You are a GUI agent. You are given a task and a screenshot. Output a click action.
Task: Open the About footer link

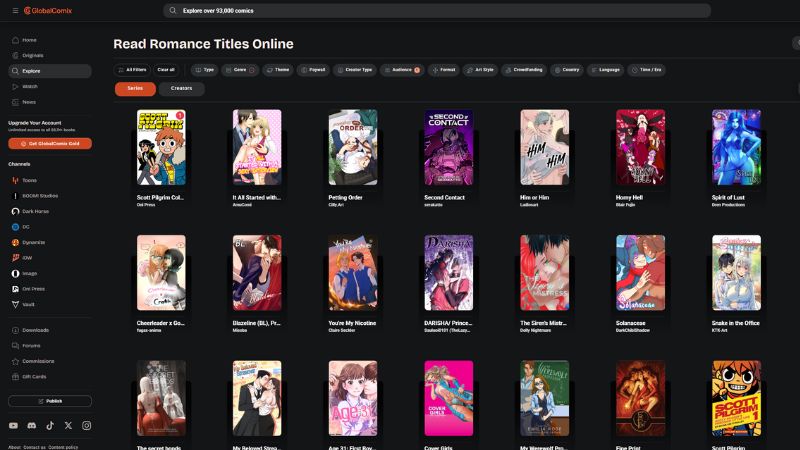coord(14,447)
